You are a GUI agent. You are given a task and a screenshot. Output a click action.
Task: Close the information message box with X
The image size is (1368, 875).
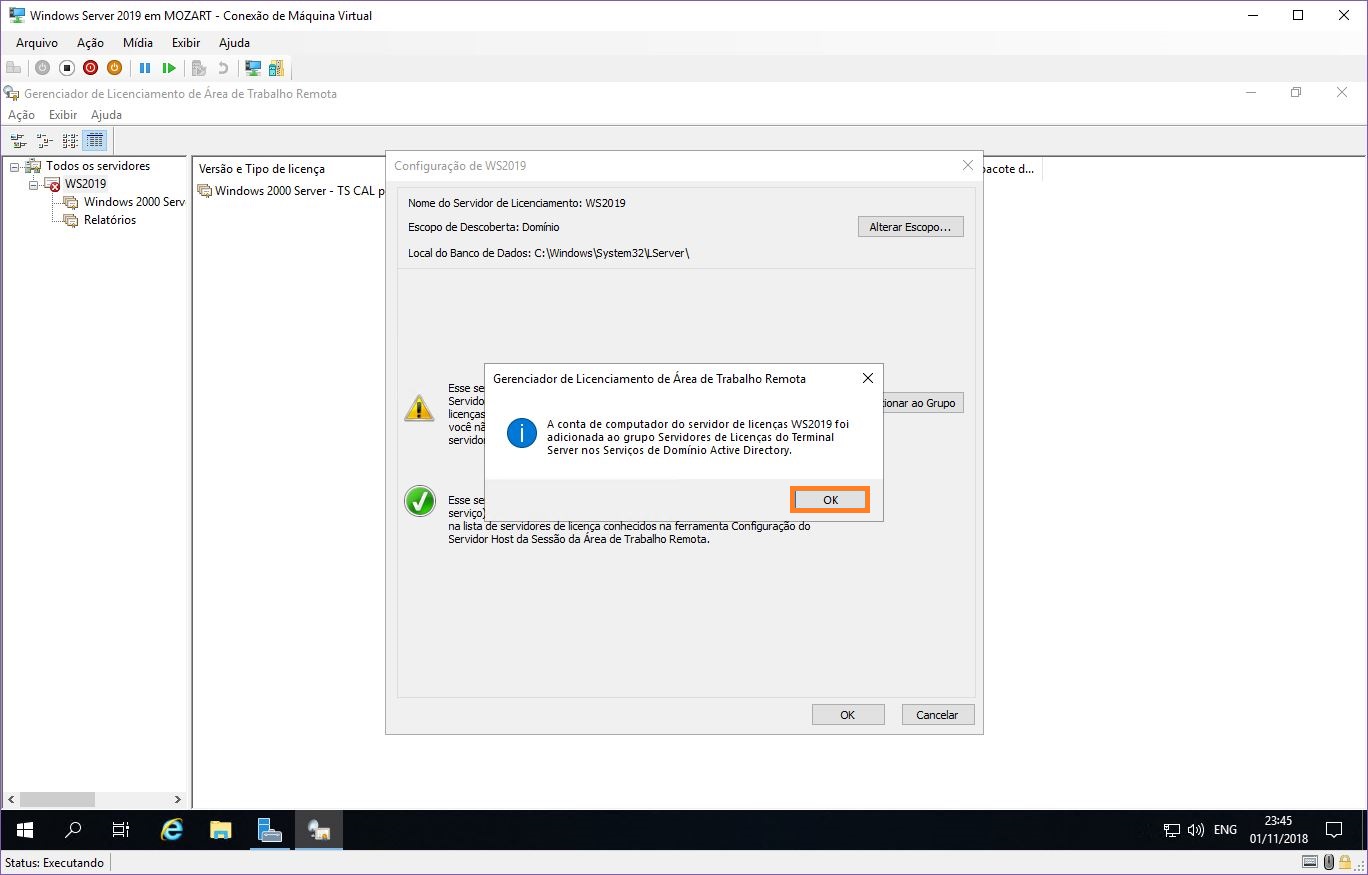pyautogui.click(x=868, y=379)
